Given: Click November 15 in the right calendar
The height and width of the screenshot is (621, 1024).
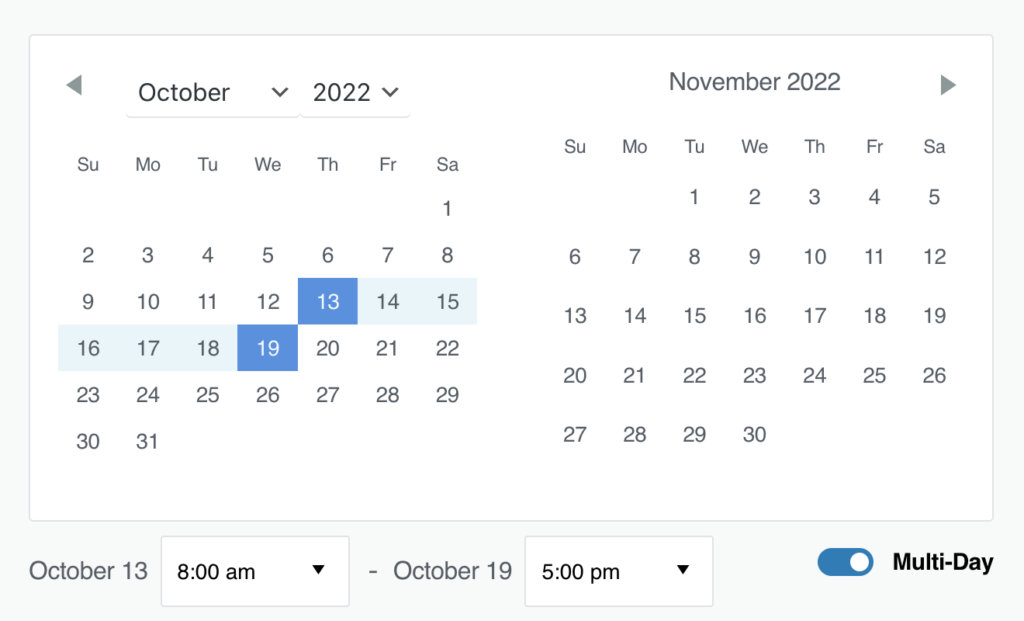Looking at the screenshot, I should [x=694, y=315].
